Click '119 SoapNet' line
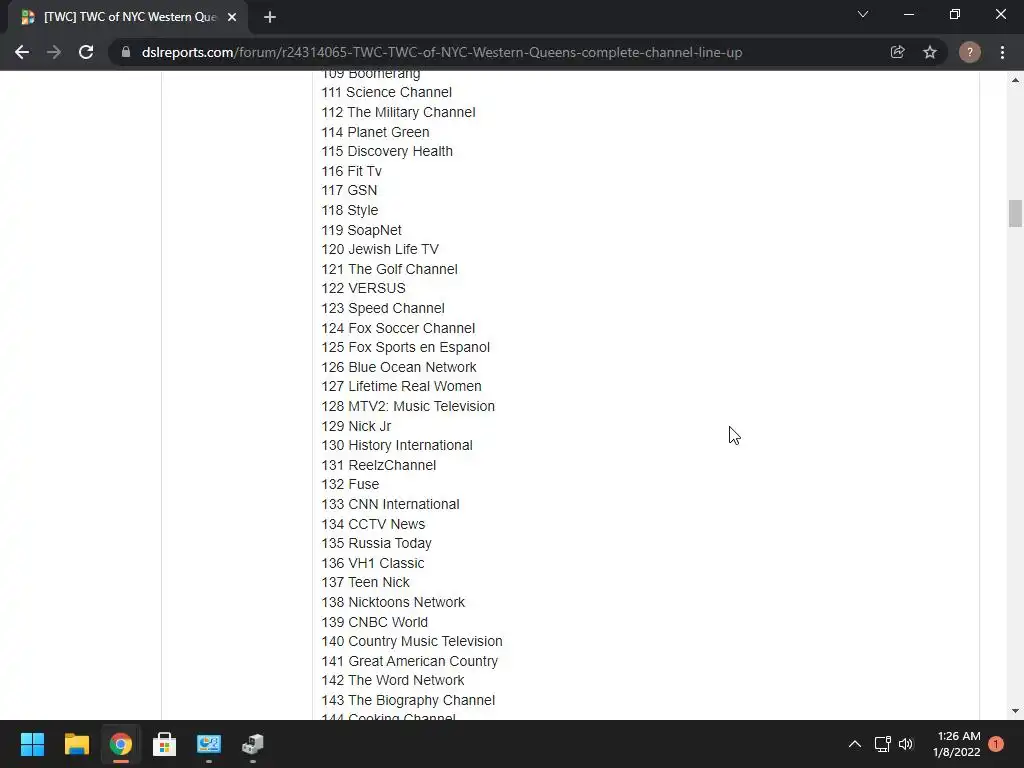 point(362,230)
